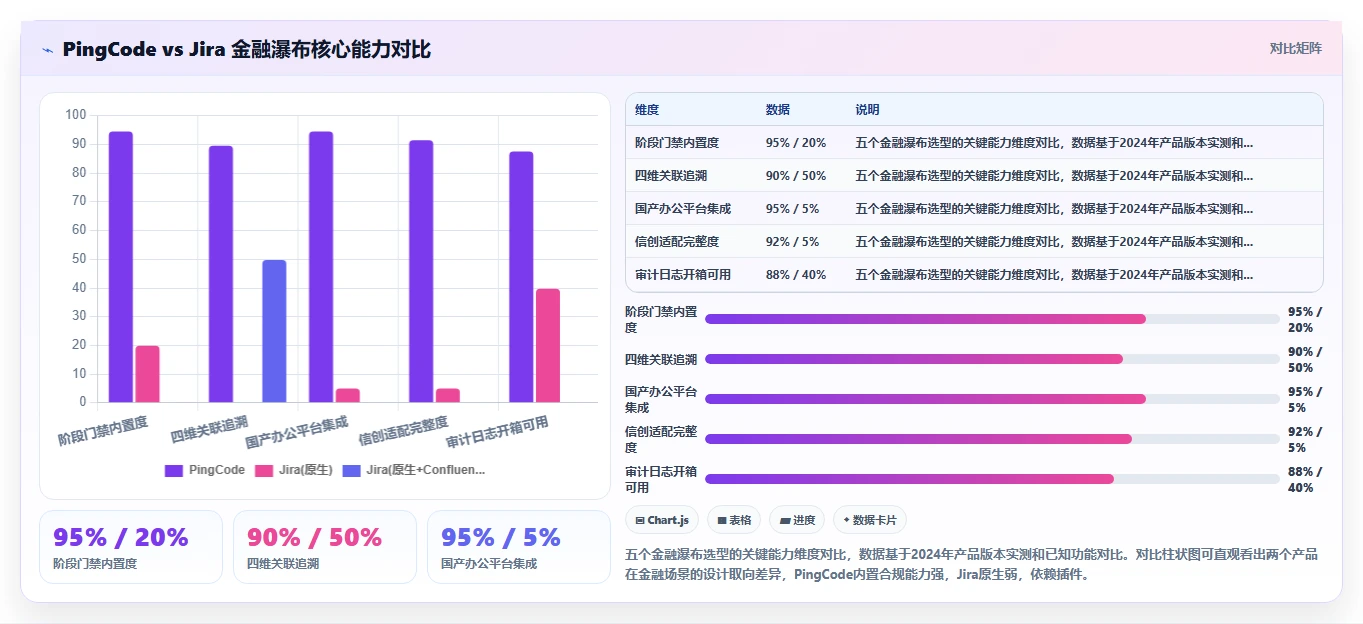The width and height of the screenshot is (1363, 624).
Task: Select the 数据卡片 tag pill
Action: tap(870, 520)
